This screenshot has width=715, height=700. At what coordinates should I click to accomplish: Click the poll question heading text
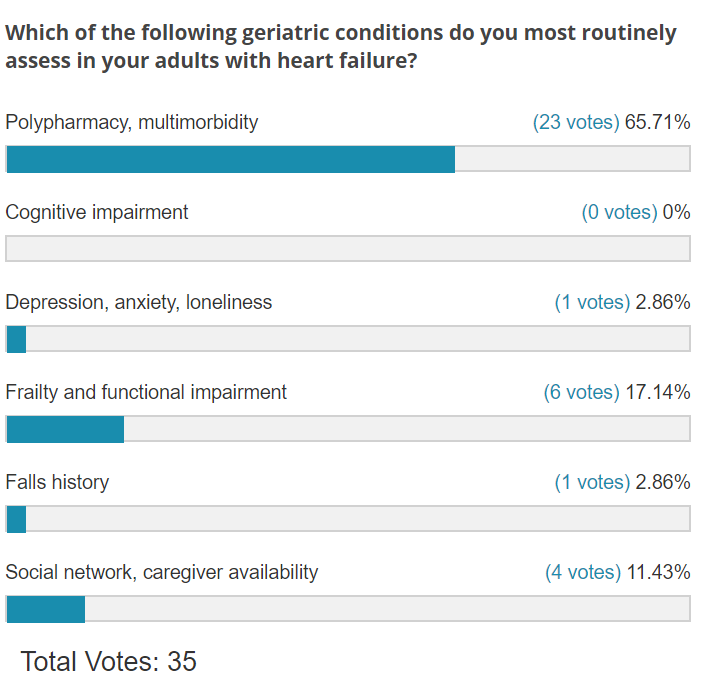click(340, 46)
